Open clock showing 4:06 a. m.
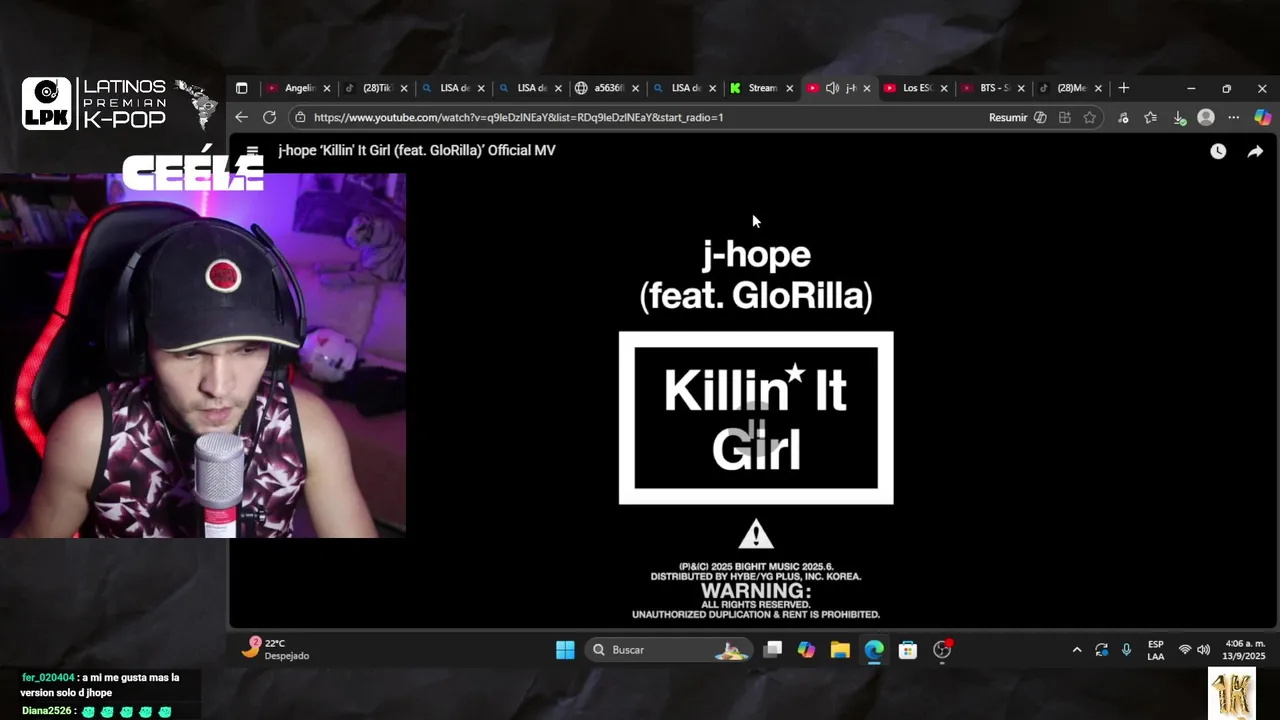 (x=1245, y=650)
